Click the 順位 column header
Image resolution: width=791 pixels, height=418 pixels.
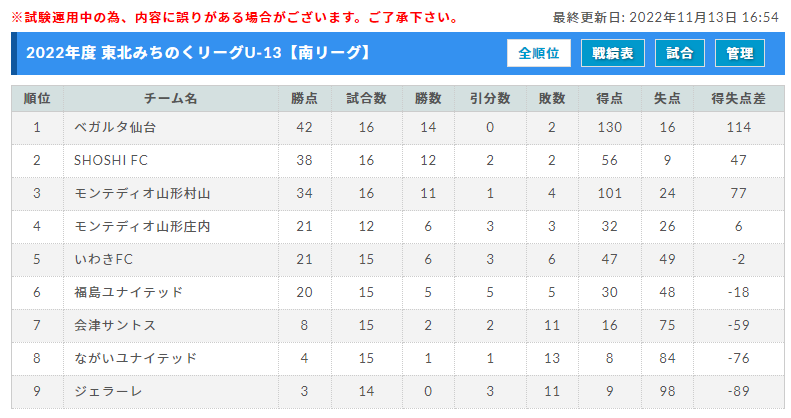point(37,98)
